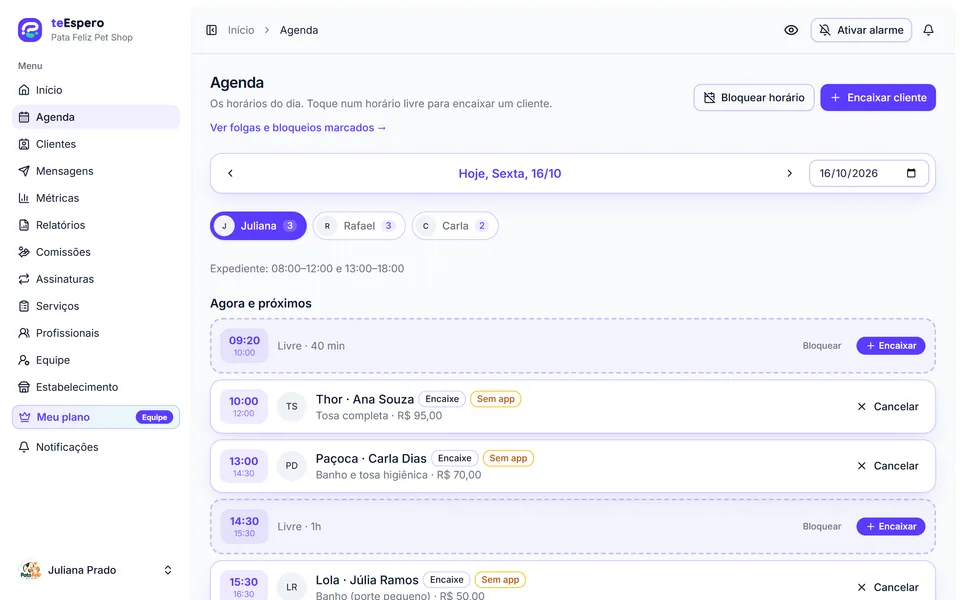Click the teEspero logo icon
Screen dimensions: 960x600
[x=30, y=29]
